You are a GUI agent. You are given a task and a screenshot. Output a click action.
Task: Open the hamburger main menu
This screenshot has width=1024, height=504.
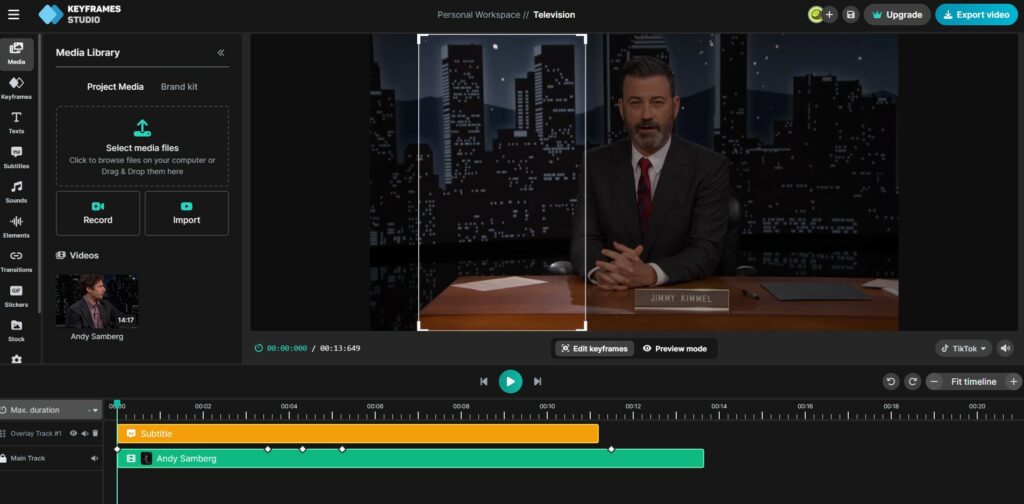coord(13,15)
